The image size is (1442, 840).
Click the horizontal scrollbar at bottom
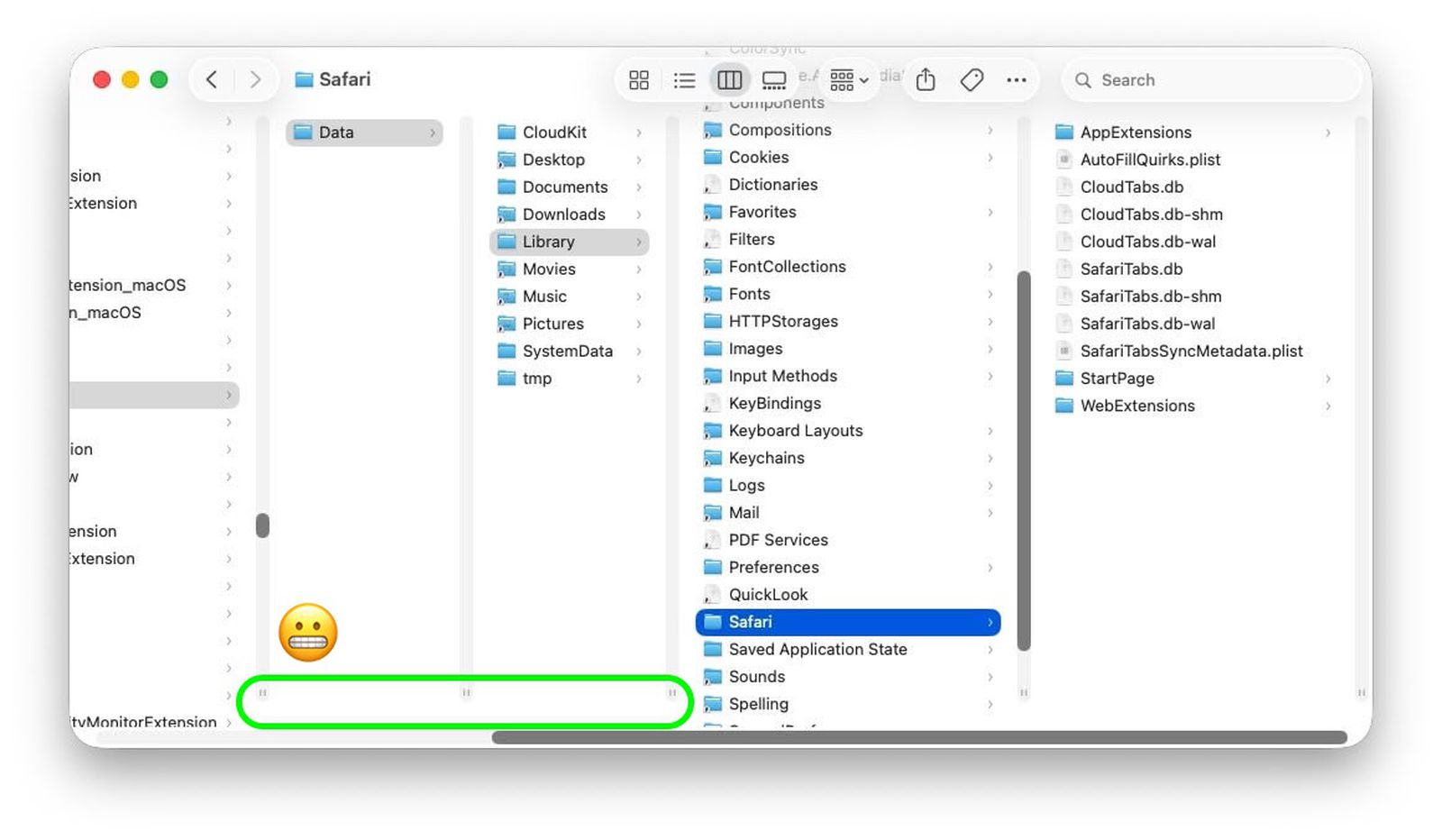pyautogui.click(x=917, y=737)
